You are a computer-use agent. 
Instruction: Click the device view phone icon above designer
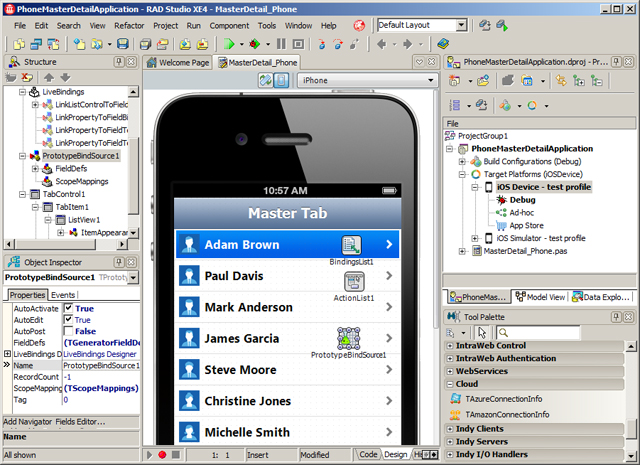tap(281, 80)
